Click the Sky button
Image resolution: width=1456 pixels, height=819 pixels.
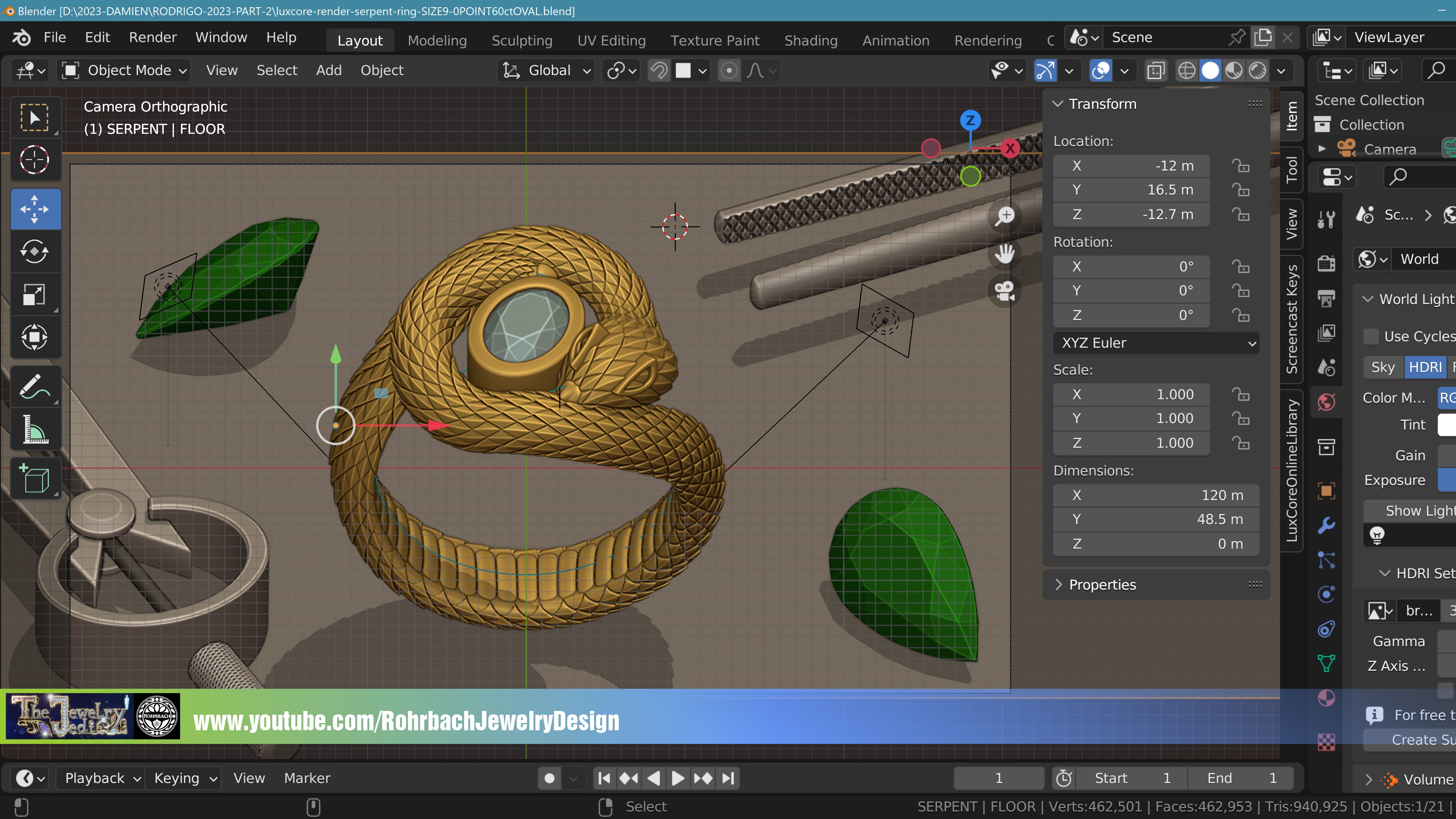click(1382, 367)
